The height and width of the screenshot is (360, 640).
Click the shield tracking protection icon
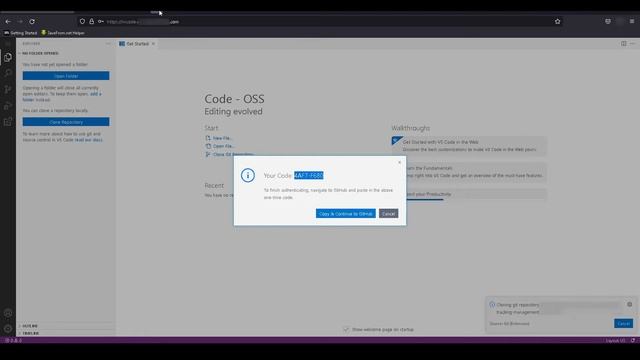pos(82,22)
